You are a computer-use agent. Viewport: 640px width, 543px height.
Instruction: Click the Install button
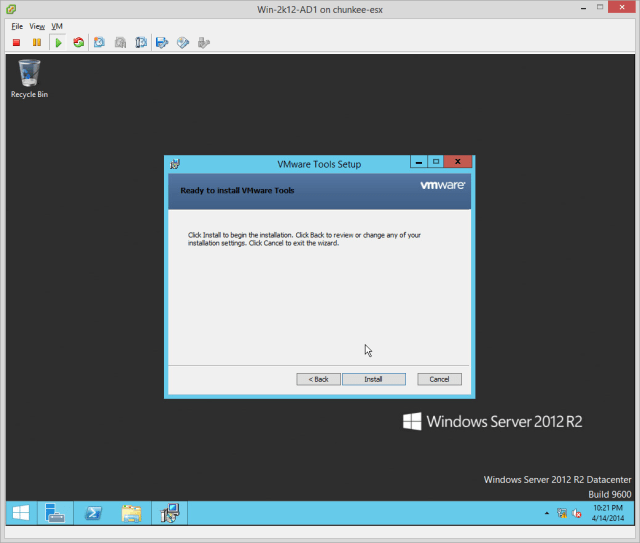[x=374, y=379]
